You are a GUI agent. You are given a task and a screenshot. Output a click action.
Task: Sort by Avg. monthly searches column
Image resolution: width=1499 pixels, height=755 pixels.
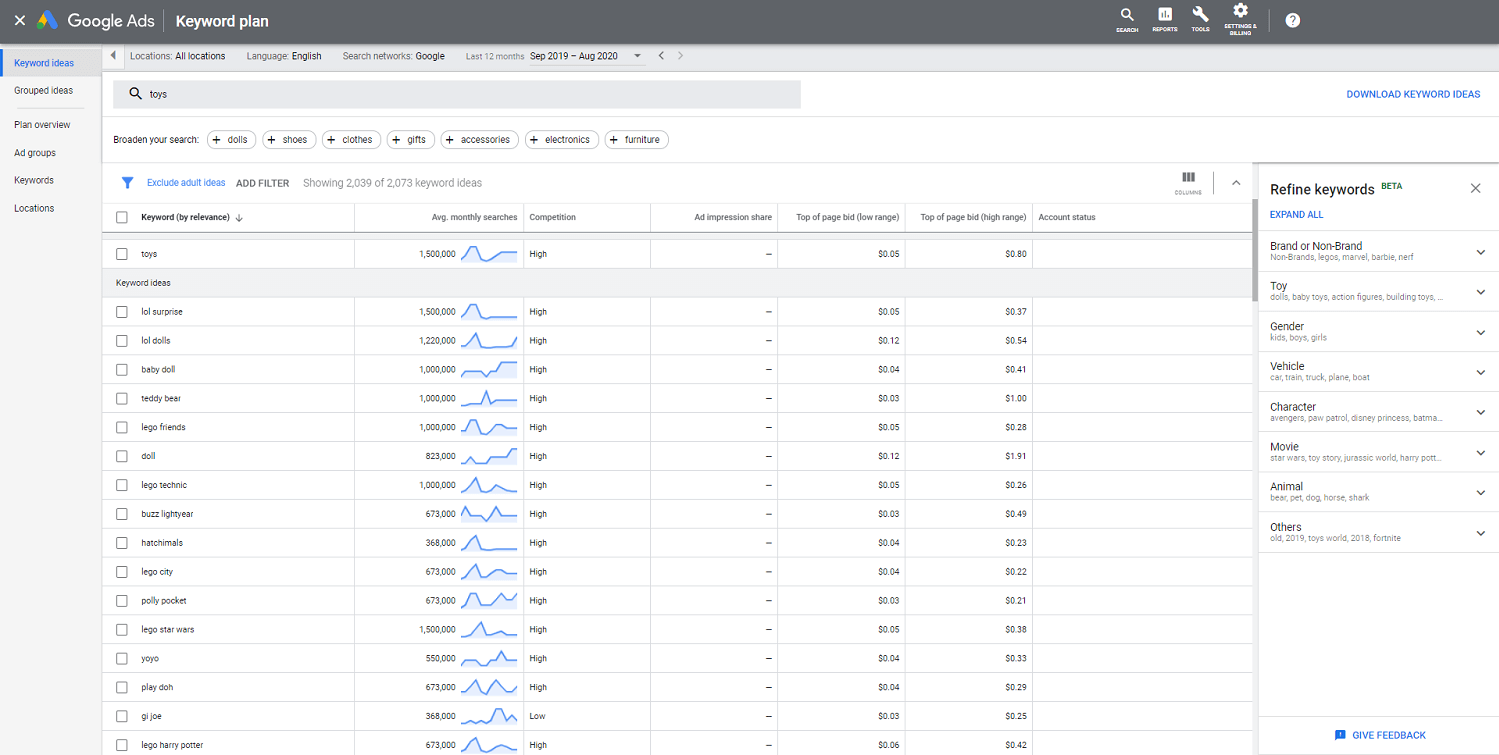474,217
